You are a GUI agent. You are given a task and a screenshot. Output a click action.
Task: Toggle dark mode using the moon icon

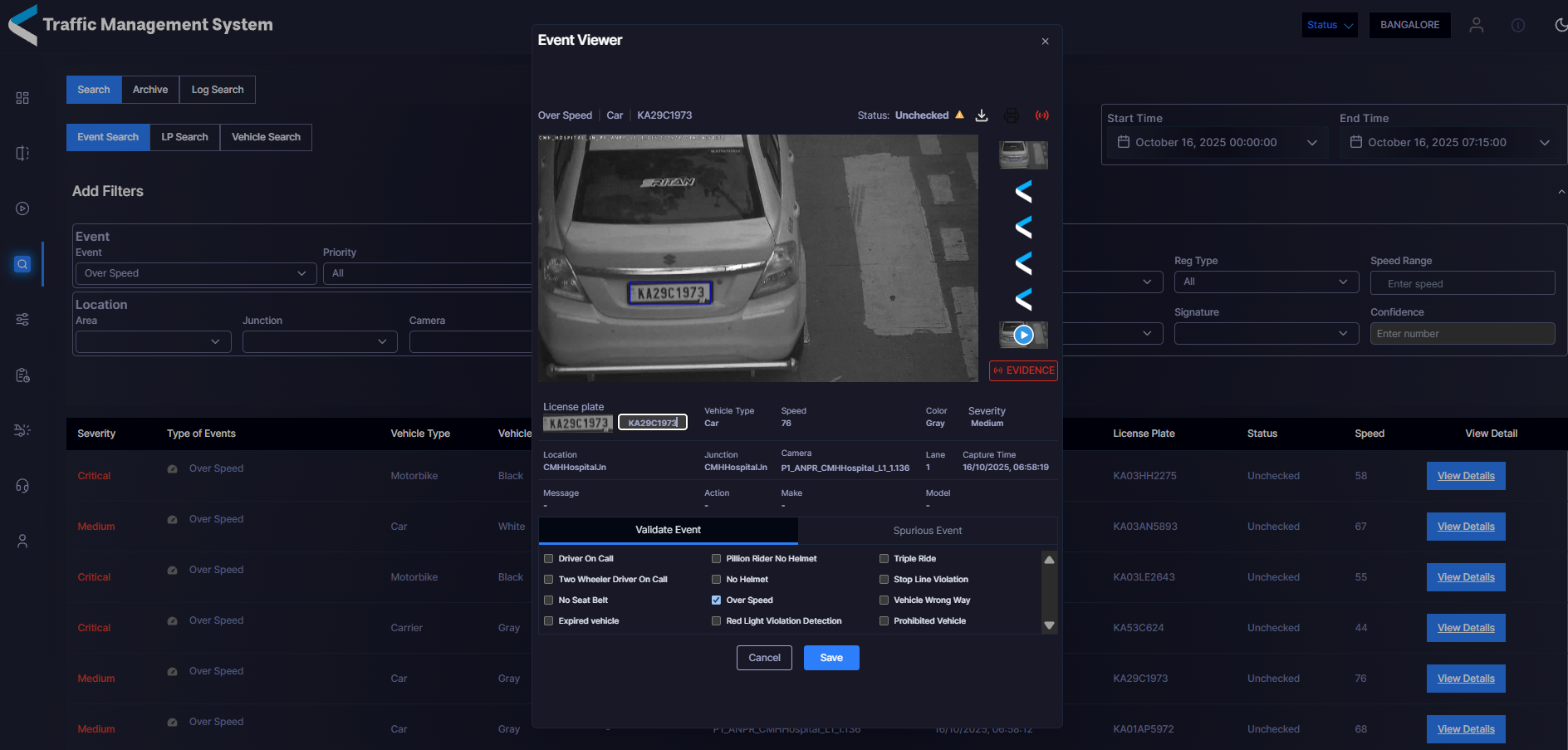click(1561, 25)
